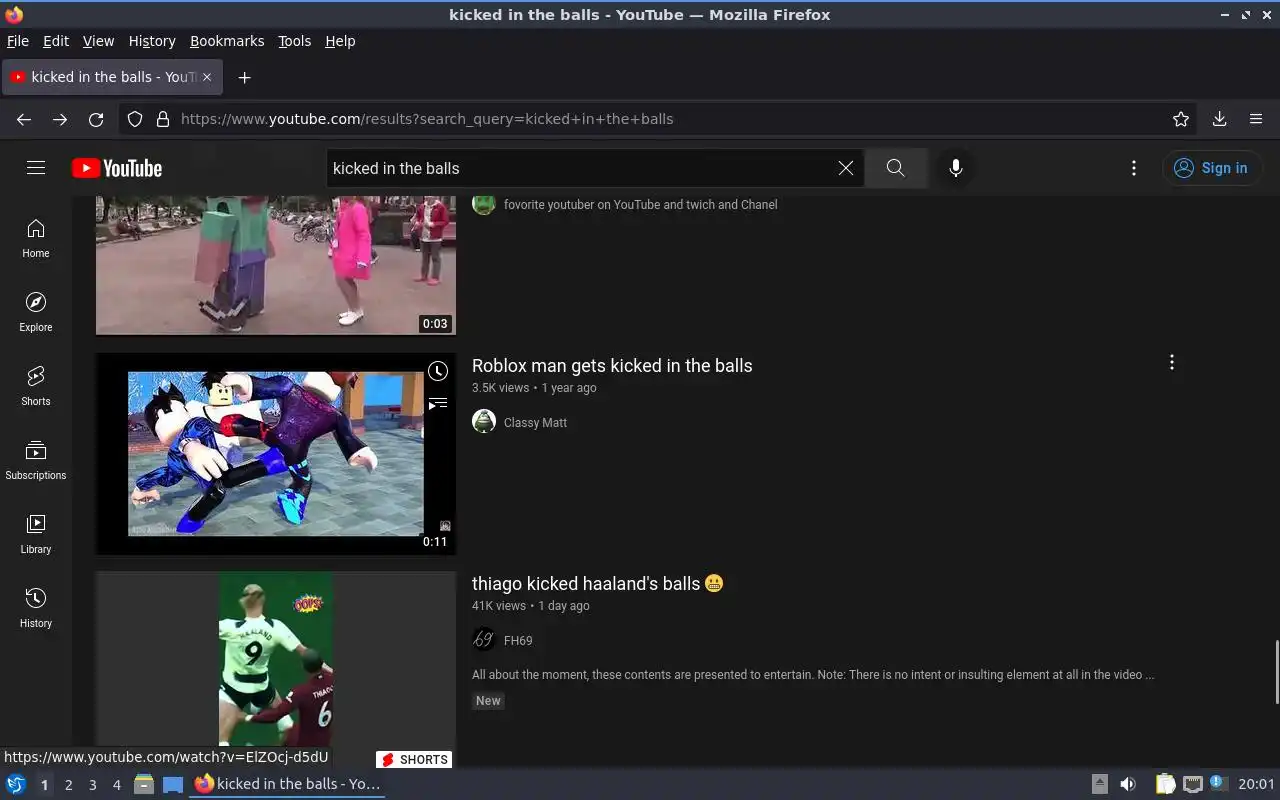Open the Classy Matt channel avatar
Image resolution: width=1280 pixels, height=800 pixels.
[x=484, y=422]
